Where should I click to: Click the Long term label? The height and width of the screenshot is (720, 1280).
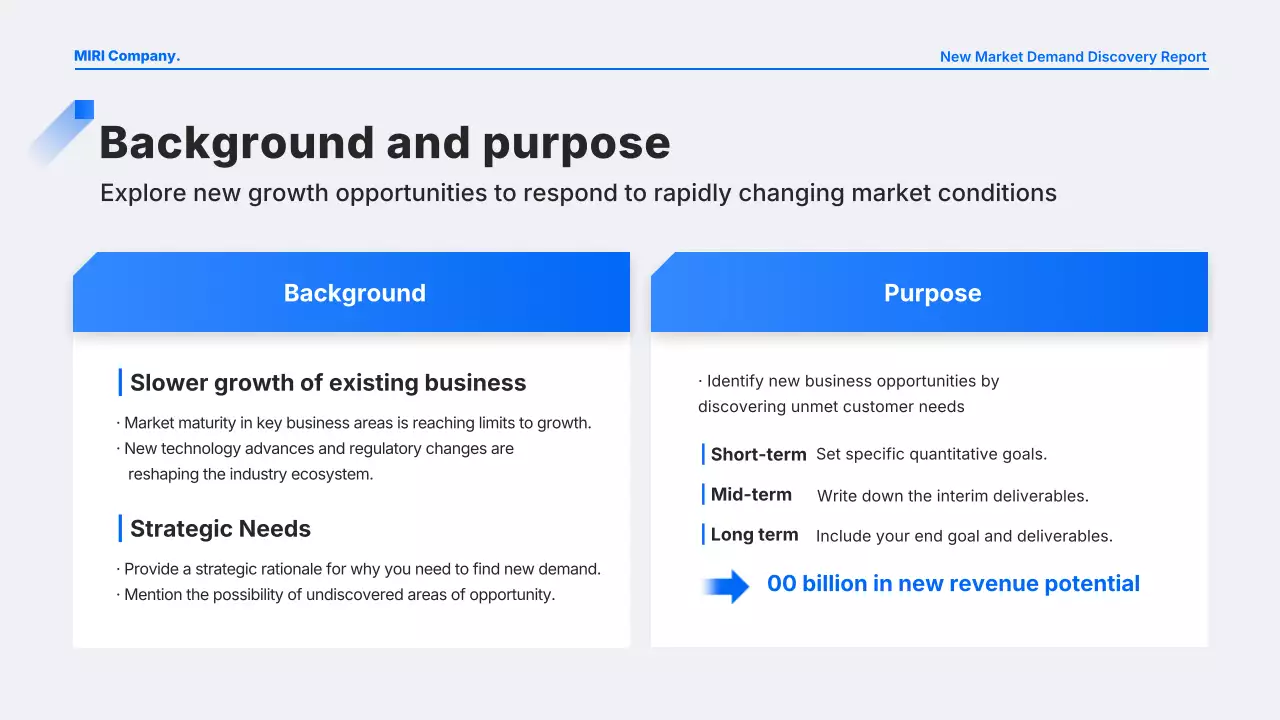(754, 535)
